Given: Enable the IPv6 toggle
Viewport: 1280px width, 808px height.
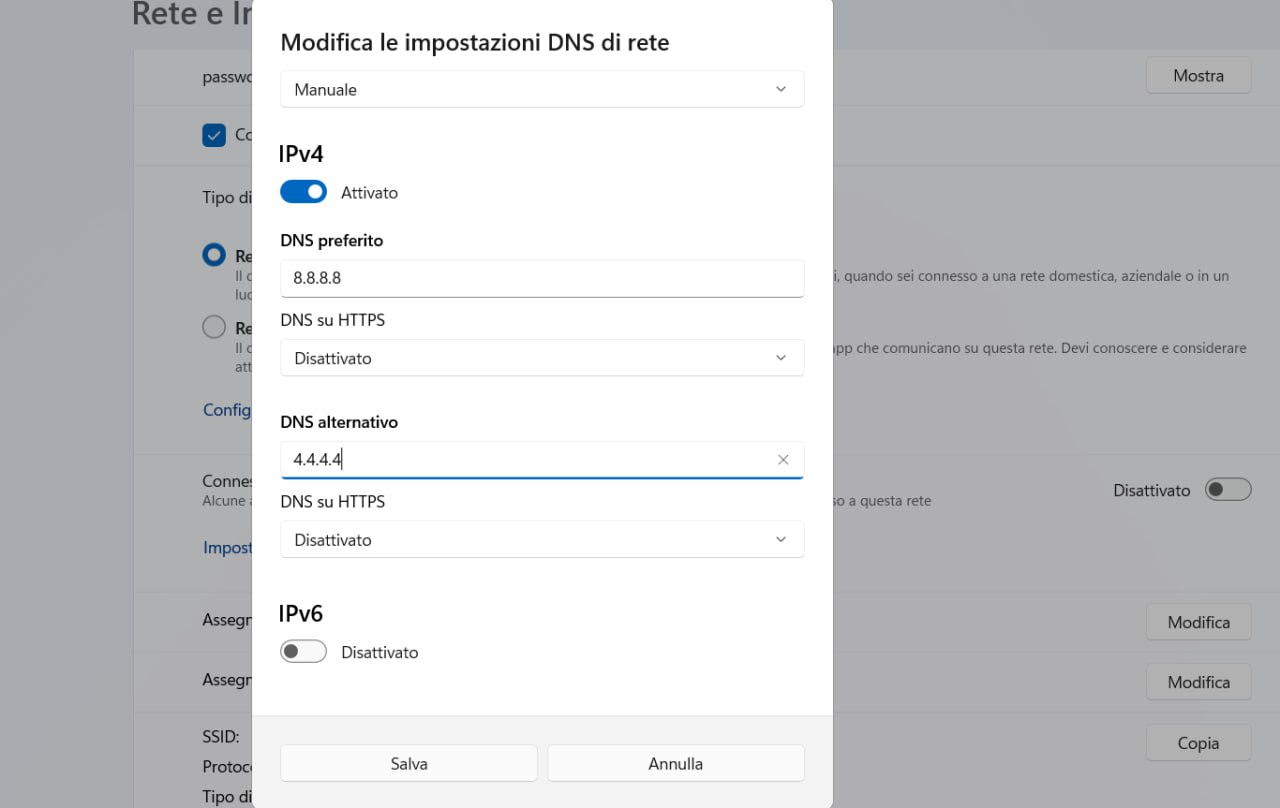Looking at the screenshot, I should pyautogui.click(x=303, y=652).
